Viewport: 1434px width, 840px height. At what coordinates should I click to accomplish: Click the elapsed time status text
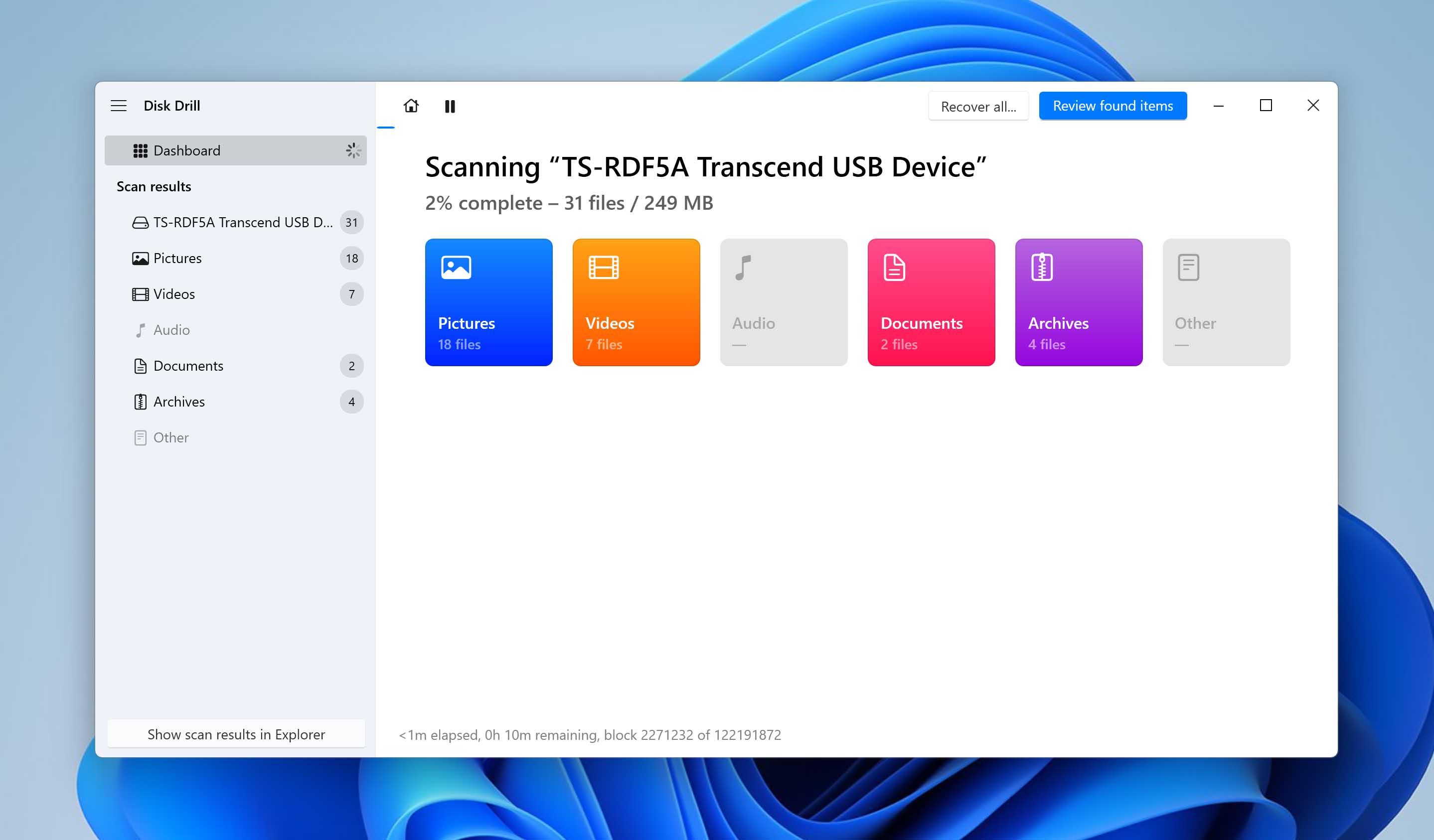[x=590, y=735]
